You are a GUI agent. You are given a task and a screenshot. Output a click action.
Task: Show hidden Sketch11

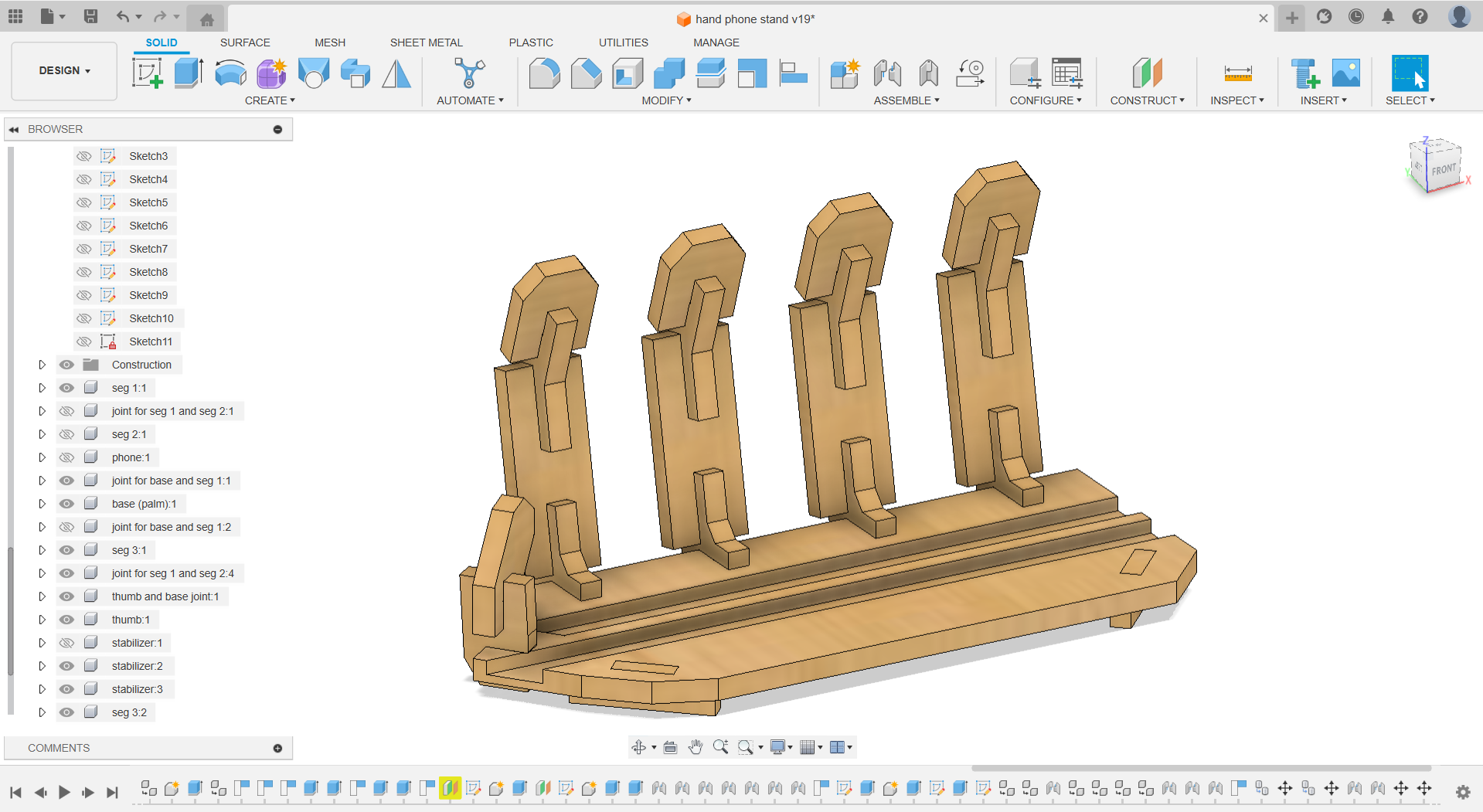[83, 341]
